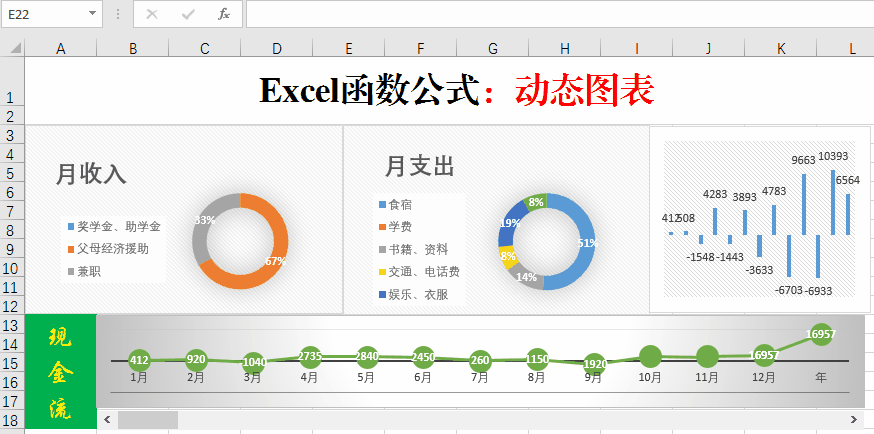Click the 2840 marker for 5月
Image resolution: width=874 pixels, height=434 pixels.
[366, 357]
